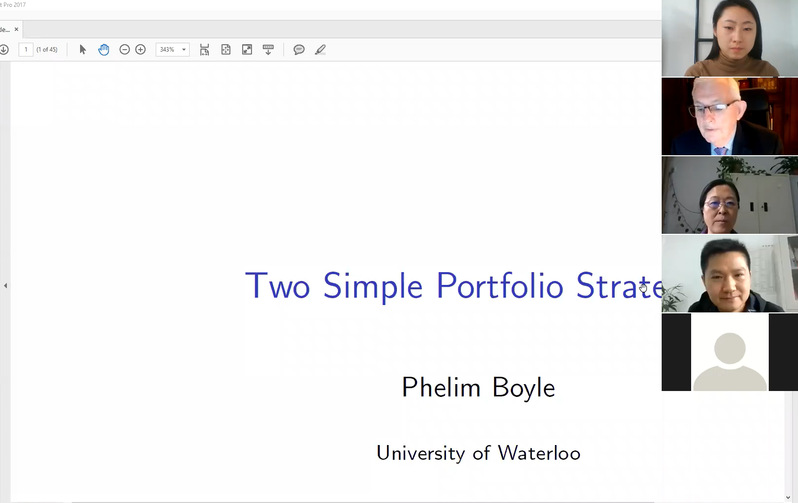Go to the next page arrow
This screenshot has width=798, height=503.
tap(4, 49)
